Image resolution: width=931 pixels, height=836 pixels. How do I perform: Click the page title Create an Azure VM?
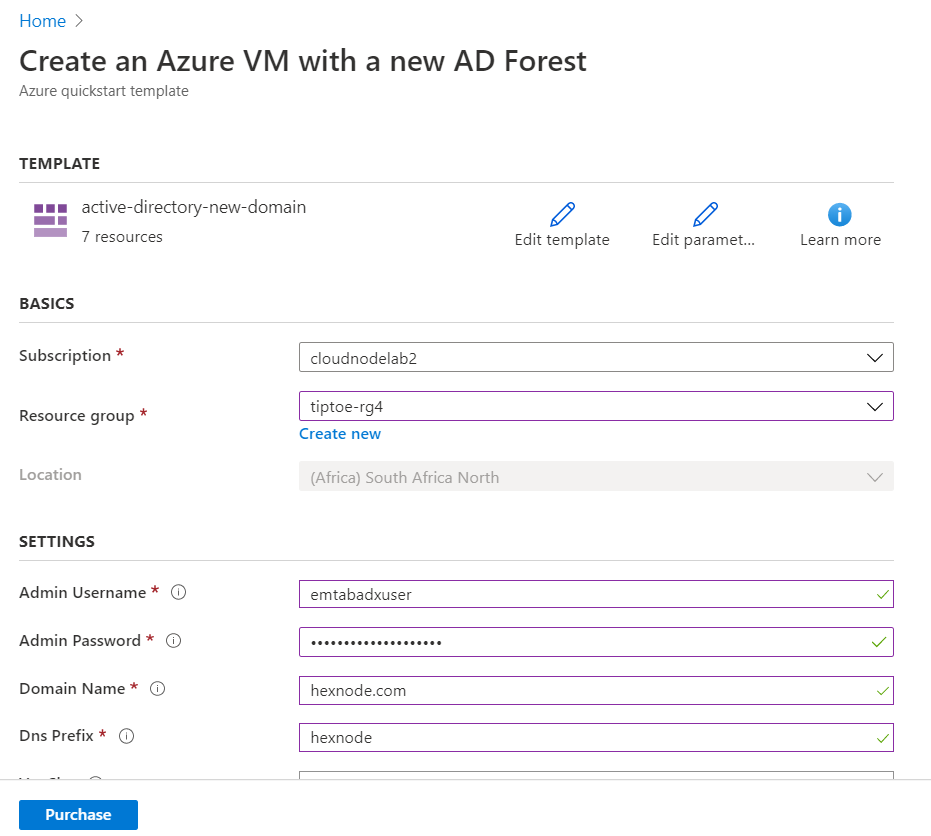pos(303,61)
